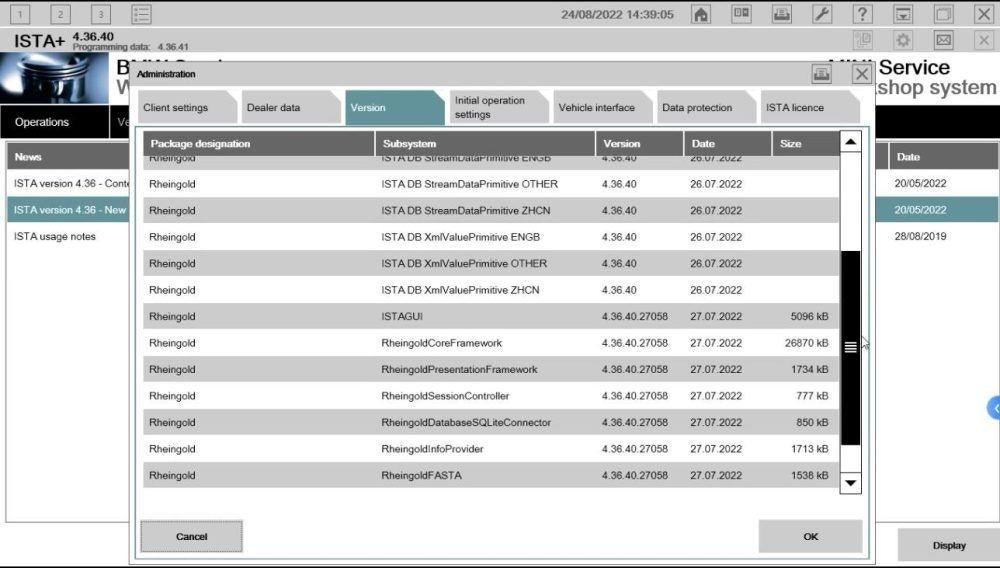Click Package designation column header
Screen dimensions: 1000x568
point(259,143)
